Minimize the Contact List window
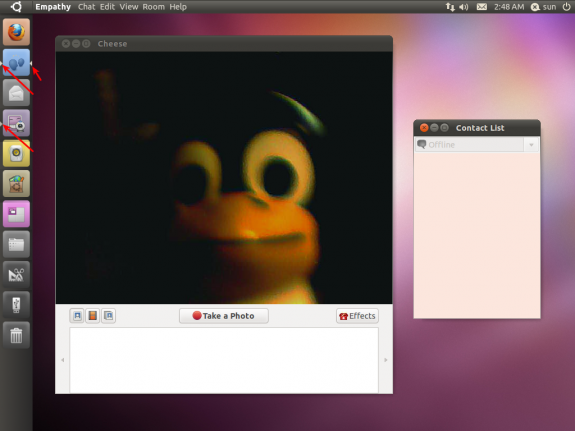 434,128
